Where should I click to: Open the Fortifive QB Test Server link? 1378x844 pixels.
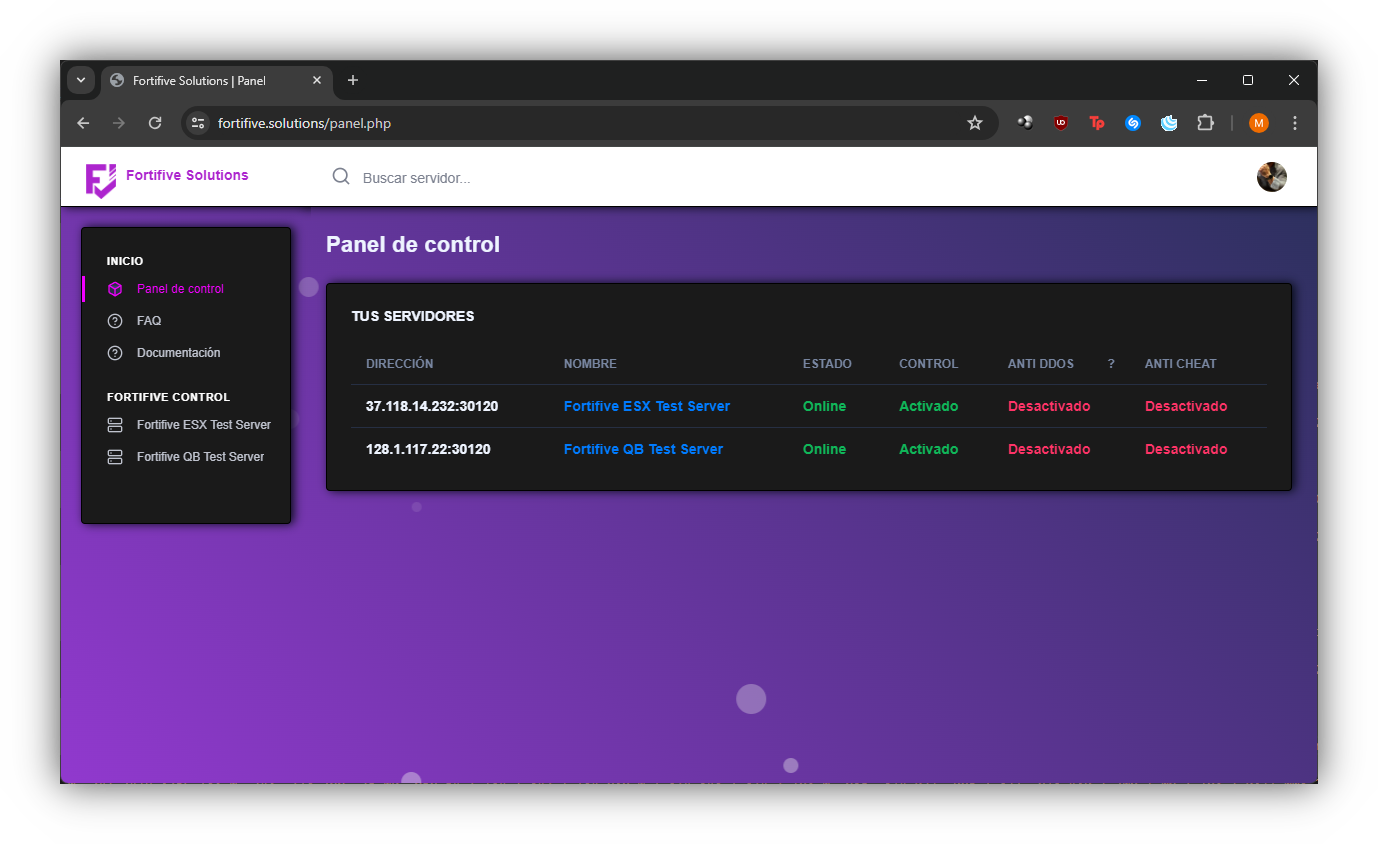(643, 449)
